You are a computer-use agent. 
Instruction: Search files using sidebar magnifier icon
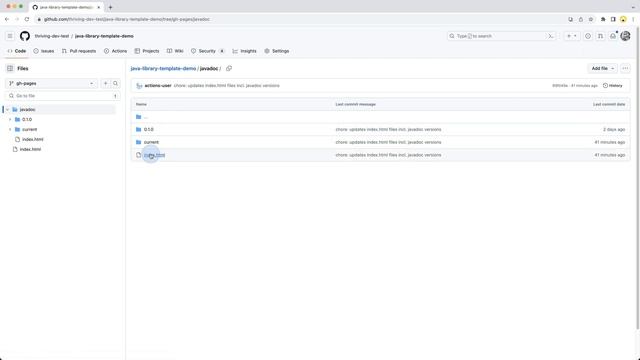coord(116,83)
